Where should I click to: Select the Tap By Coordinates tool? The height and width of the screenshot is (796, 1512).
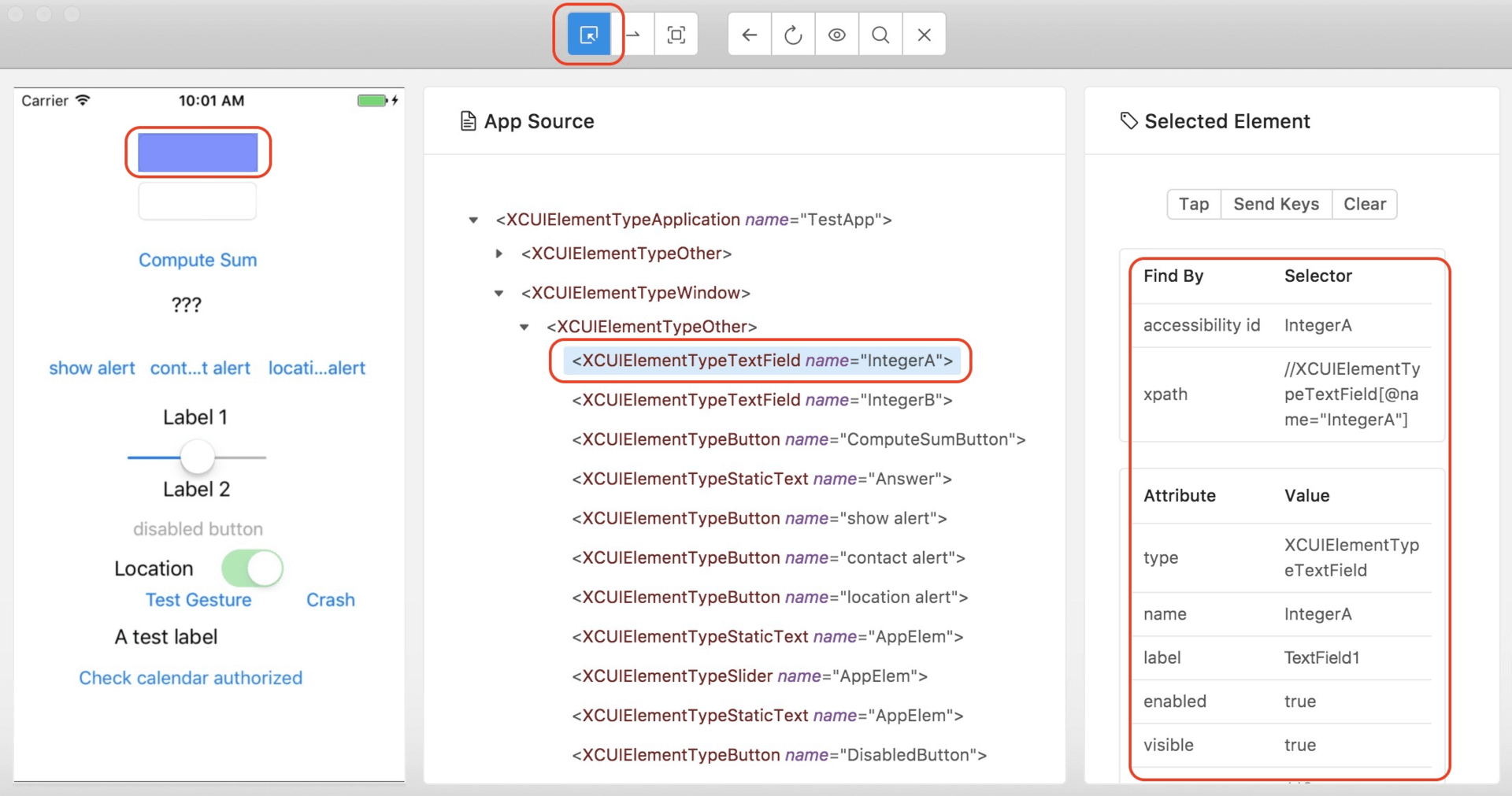pos(676,35)
